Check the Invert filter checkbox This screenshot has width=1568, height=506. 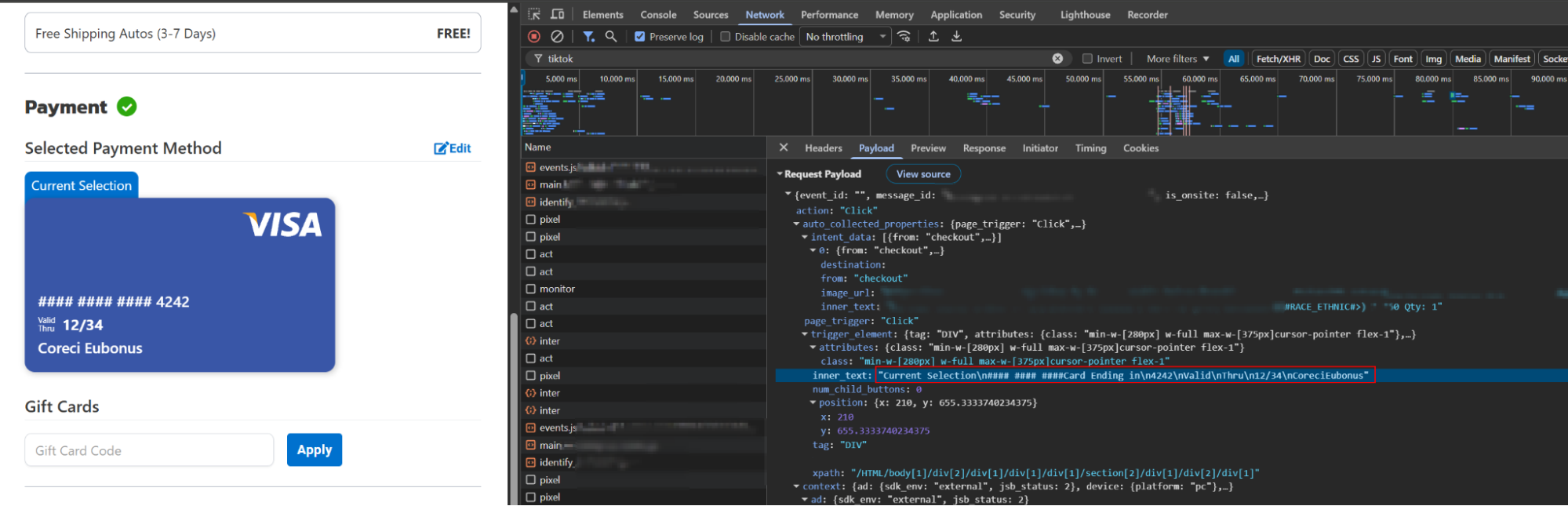(1087, 58)
